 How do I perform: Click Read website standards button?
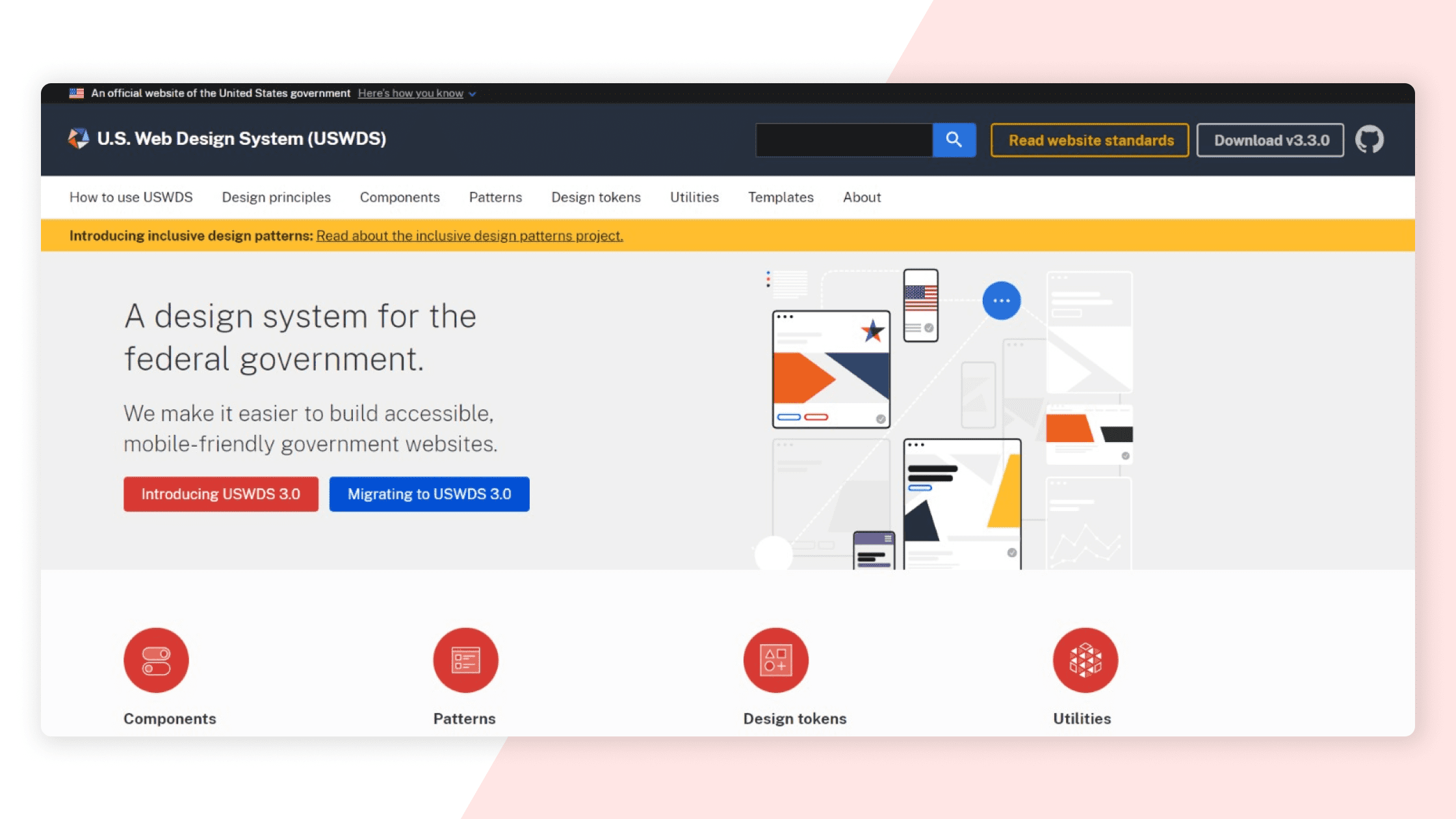1090,140
